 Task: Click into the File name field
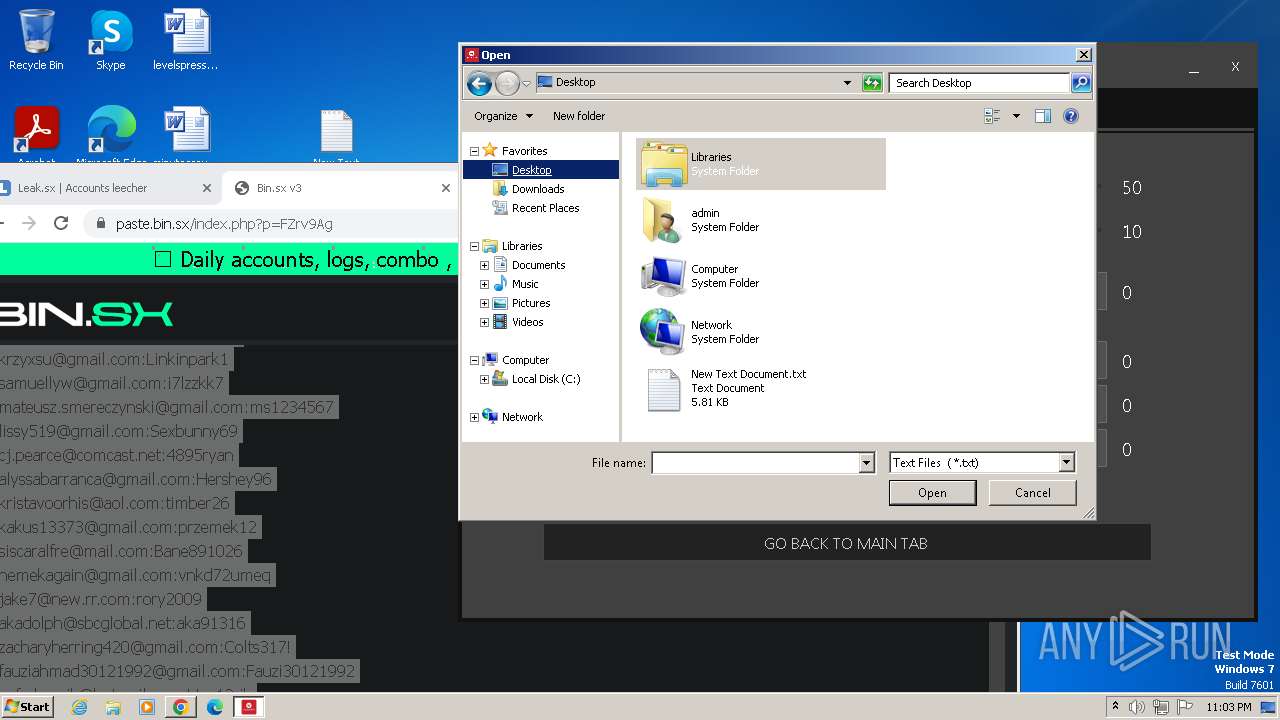(755, 463)
